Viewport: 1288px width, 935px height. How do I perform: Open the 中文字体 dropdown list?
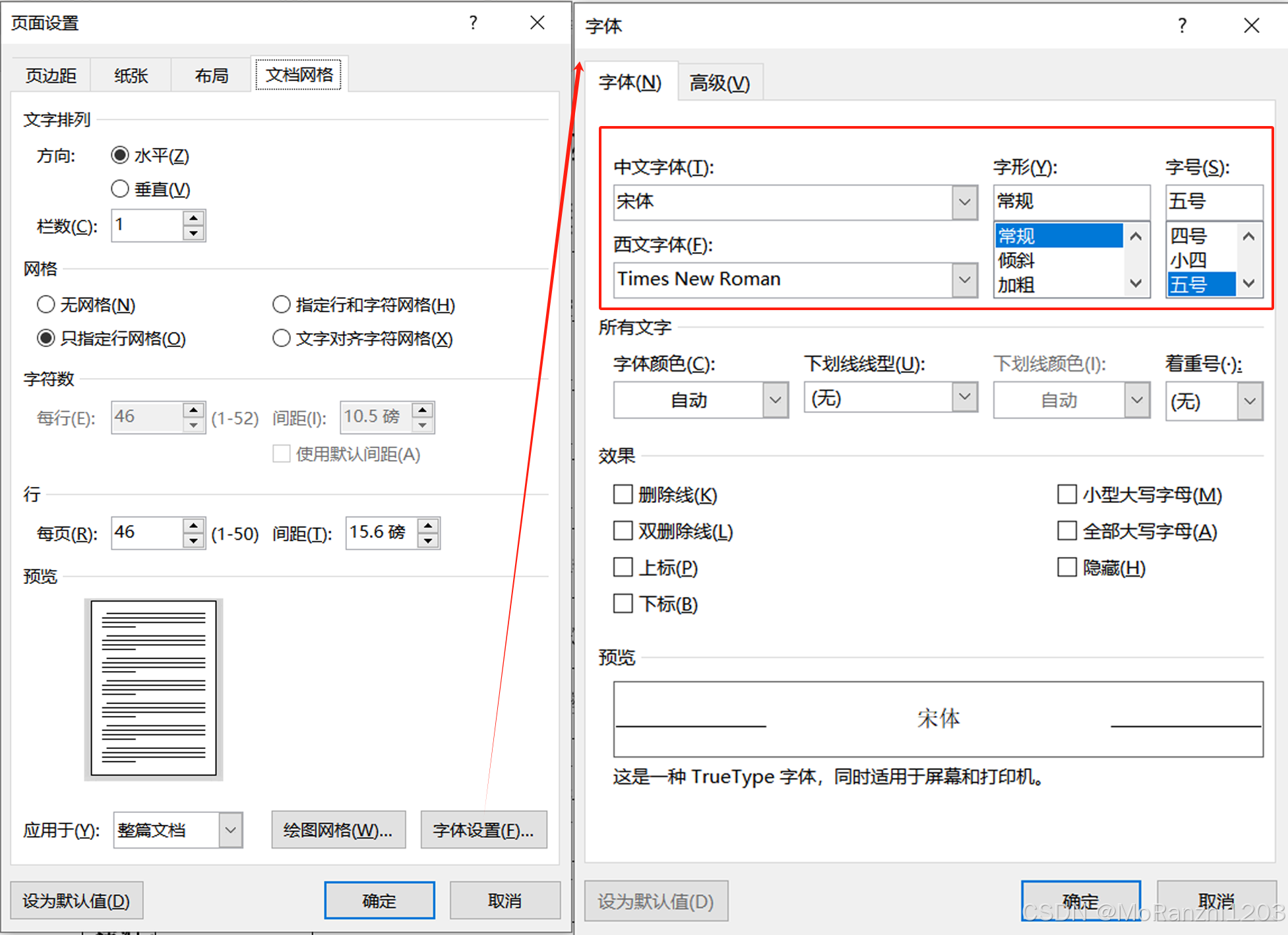(964, 201)
